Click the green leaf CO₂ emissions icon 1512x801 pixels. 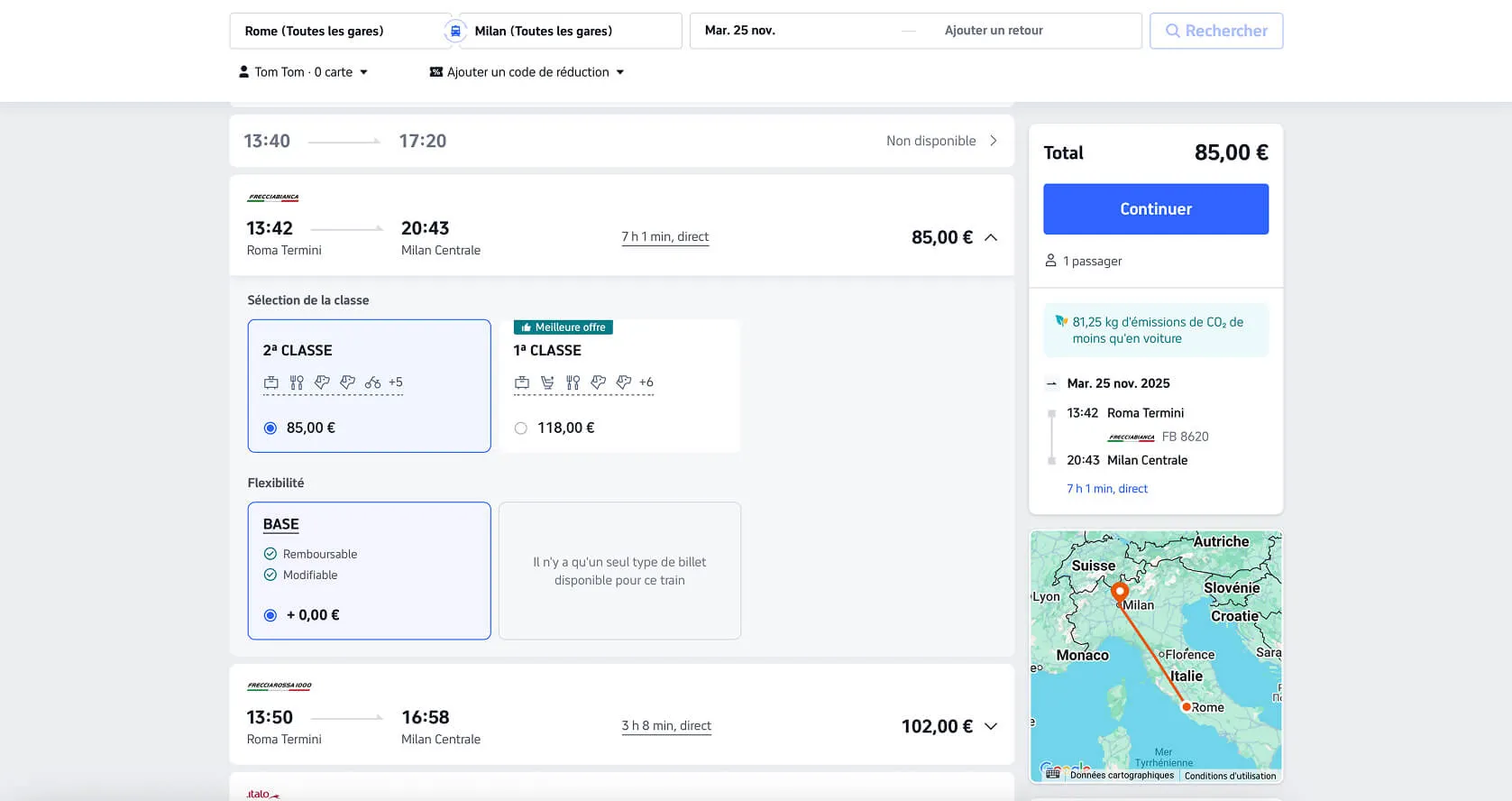pos(1061,321)
